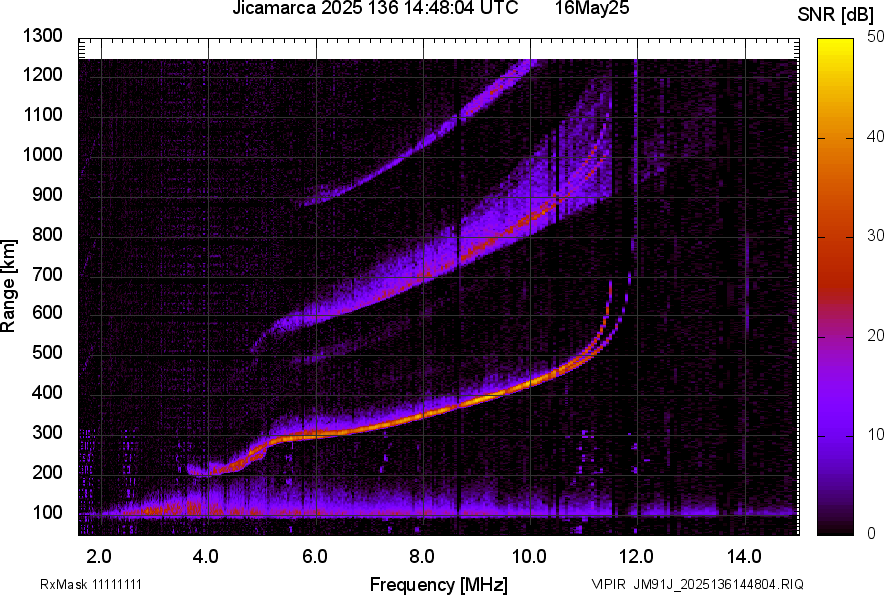Click the range tick label "900"
884x595 pixels.
pyautogui.click(x=47, y=194)
